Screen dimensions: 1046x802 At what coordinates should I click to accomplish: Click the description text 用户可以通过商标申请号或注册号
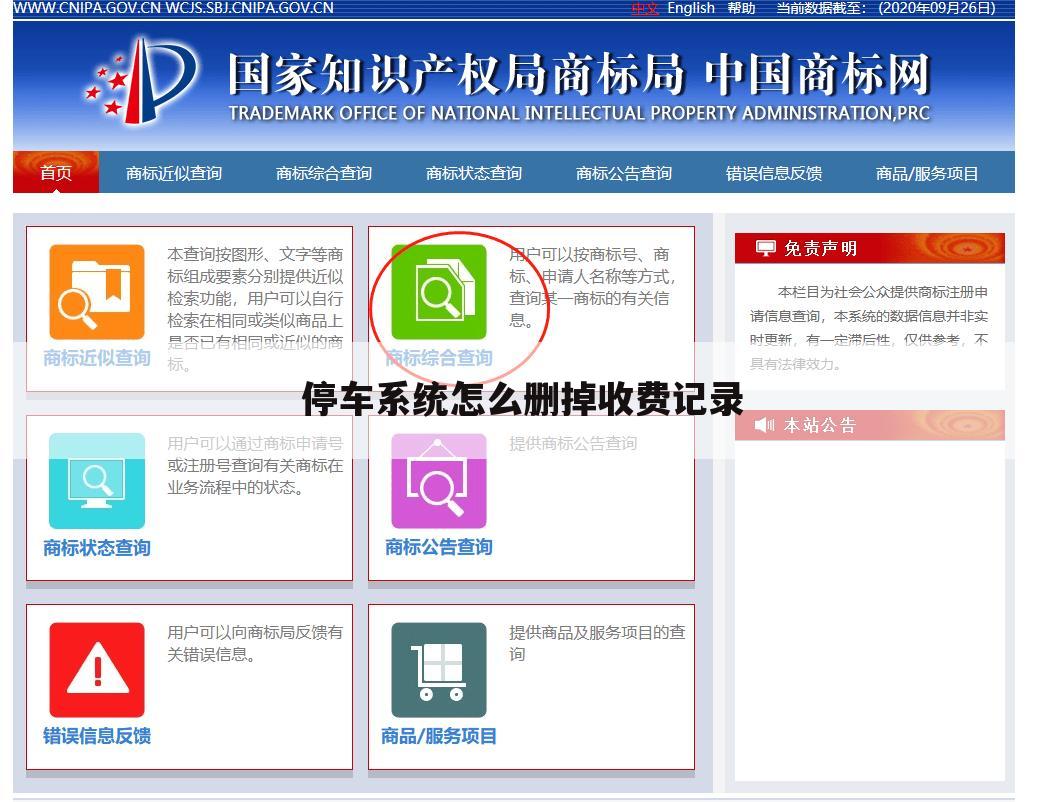point(255,466)
